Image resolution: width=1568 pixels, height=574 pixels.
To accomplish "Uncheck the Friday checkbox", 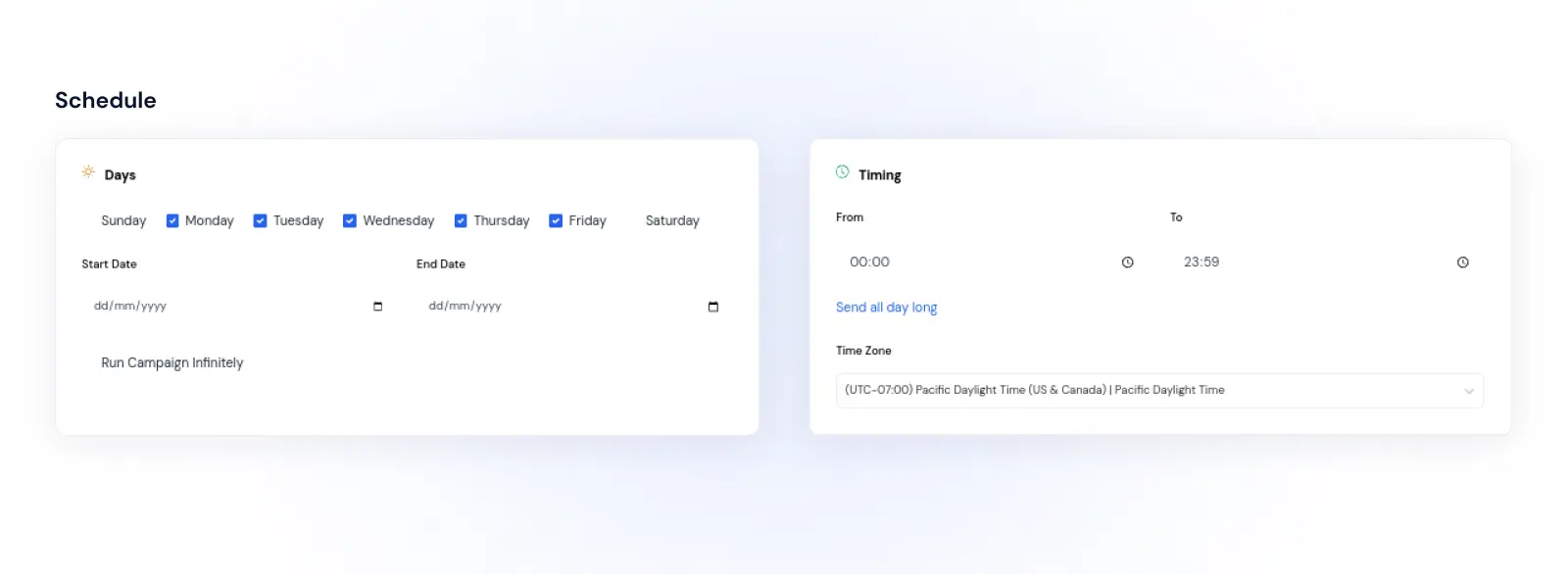I will pos(557,220).
